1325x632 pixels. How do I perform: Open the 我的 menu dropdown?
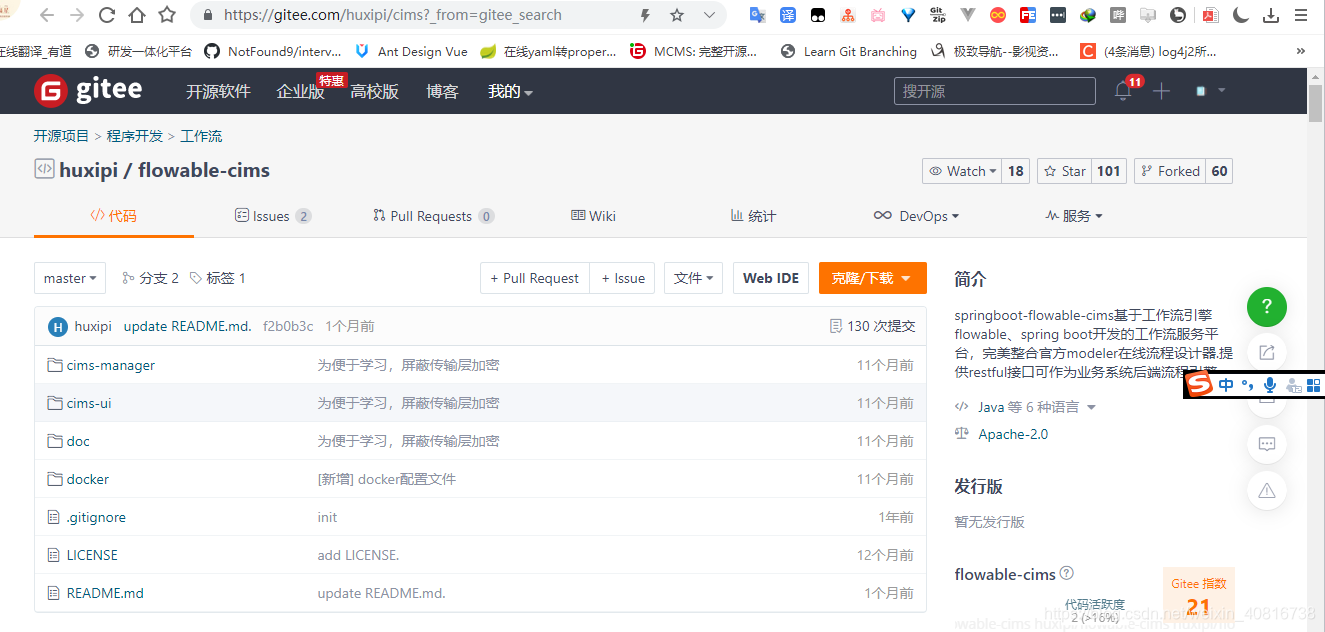510,91
